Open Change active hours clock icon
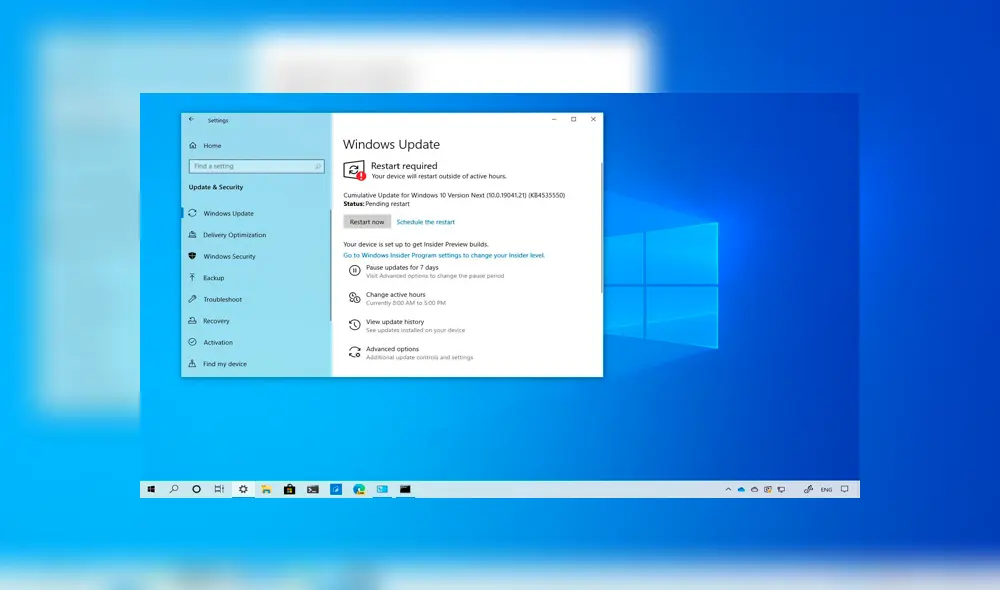 354,298
